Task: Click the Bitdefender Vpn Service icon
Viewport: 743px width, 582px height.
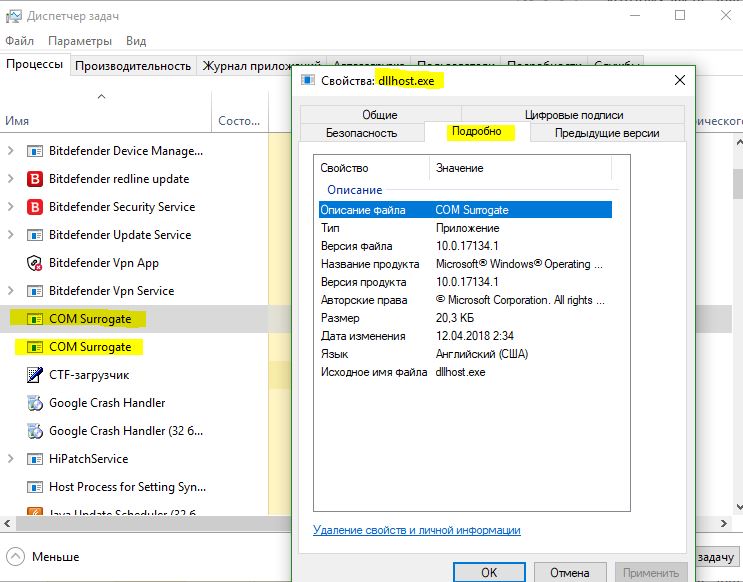Action: [35, 291]
